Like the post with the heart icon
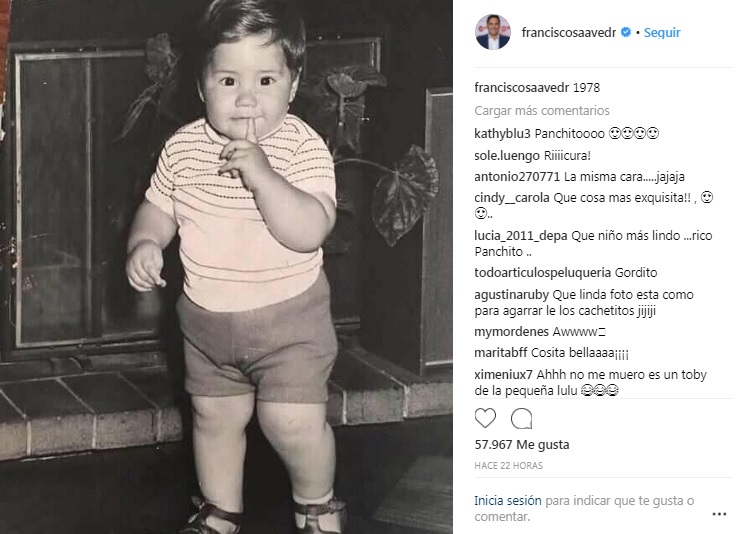Viewport: 737px width, 534px height. click(x=485, y=418)
